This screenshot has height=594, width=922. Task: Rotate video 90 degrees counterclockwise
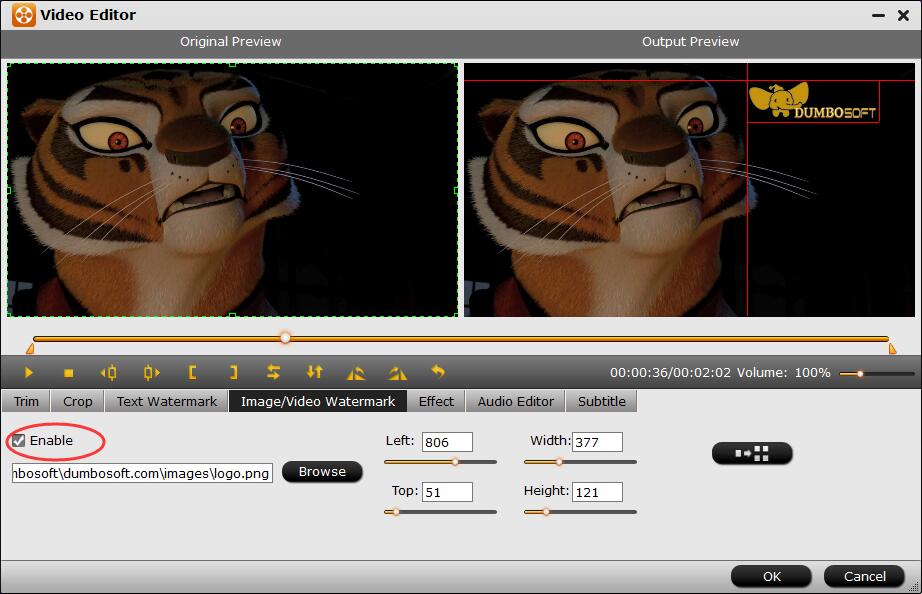356,373
